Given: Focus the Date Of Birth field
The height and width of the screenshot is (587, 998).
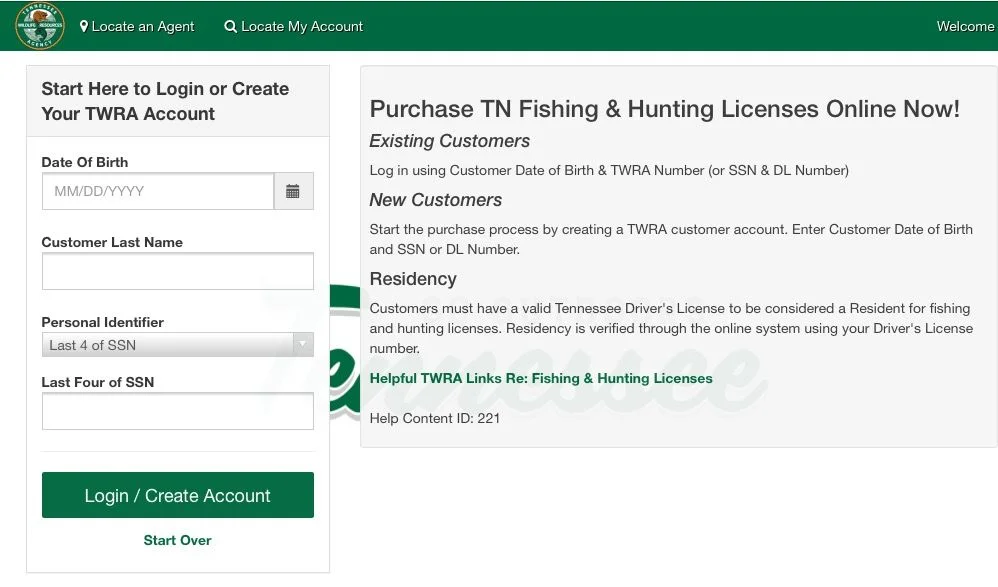Looking at the screenshot, I should [x=158, y=191].
